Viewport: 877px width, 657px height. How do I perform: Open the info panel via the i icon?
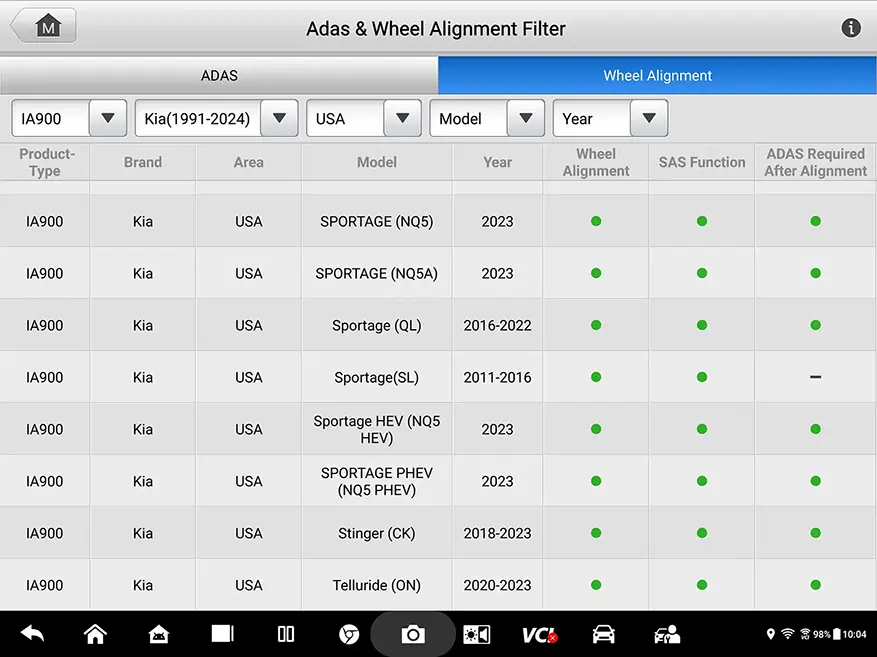851,28
